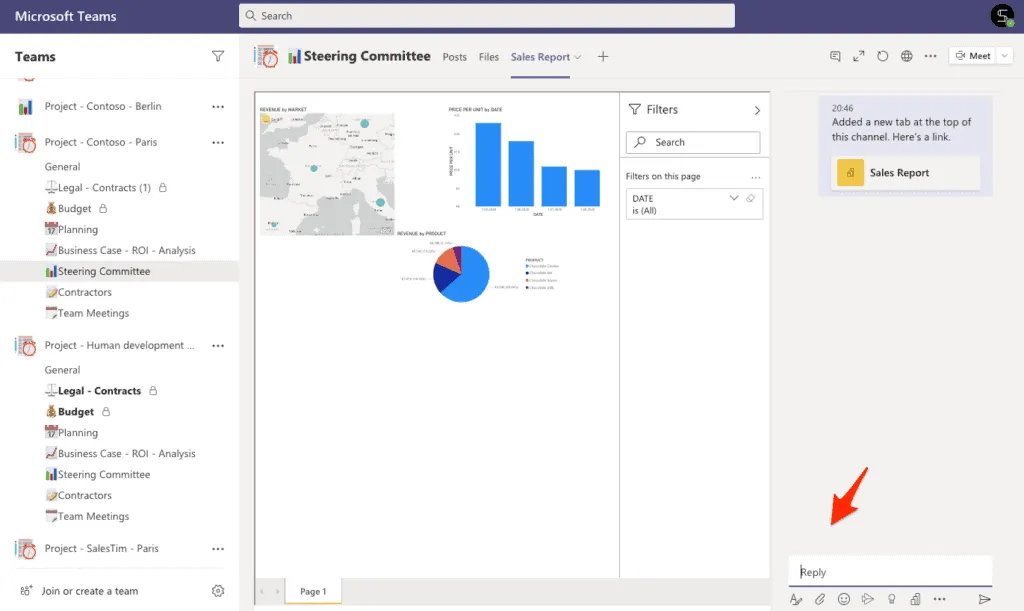Add a new tab with the plus icon
The image size is (1024, 611).
(x=603, y=57)
